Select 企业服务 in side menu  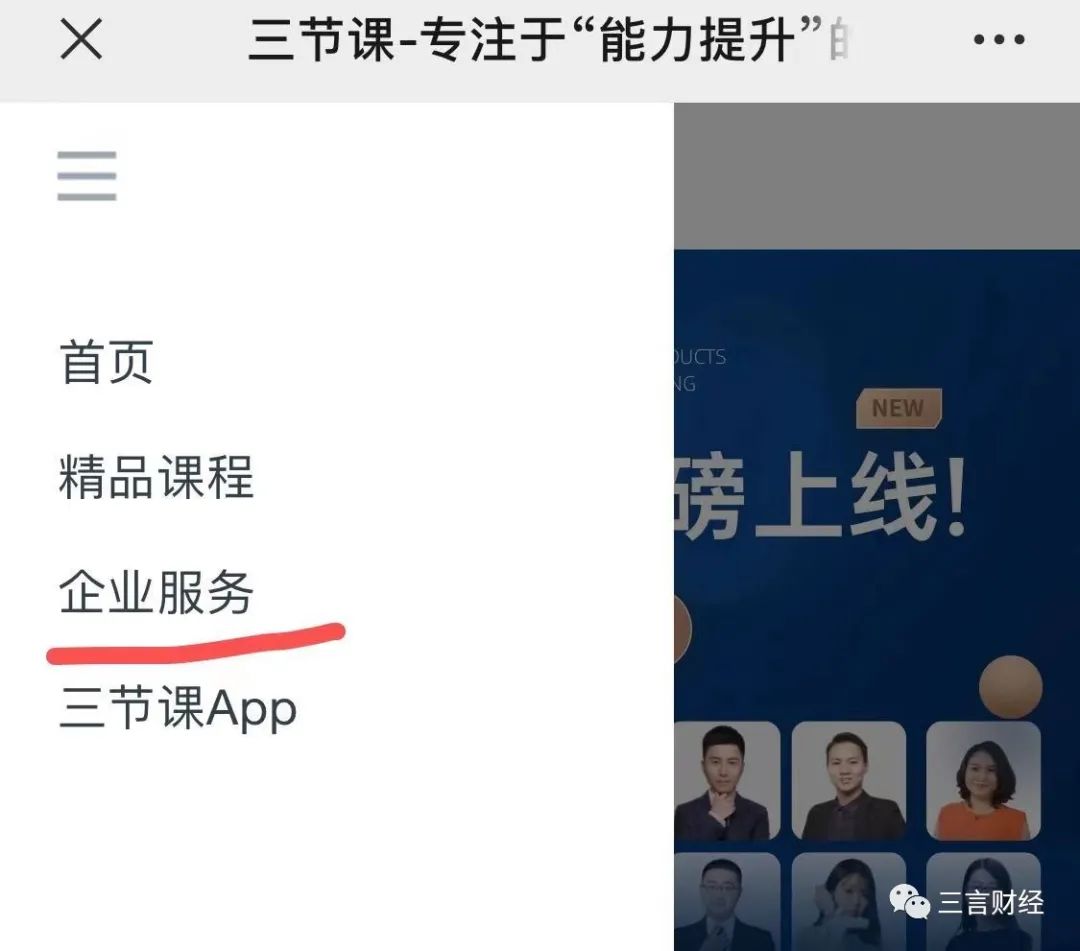click(156, 592)
